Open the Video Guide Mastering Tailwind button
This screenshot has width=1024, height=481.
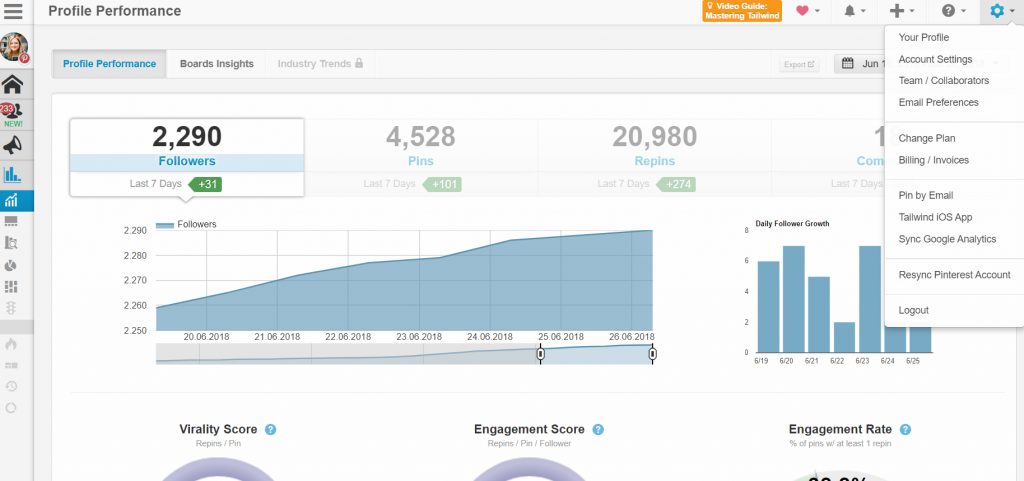[742, 11]
